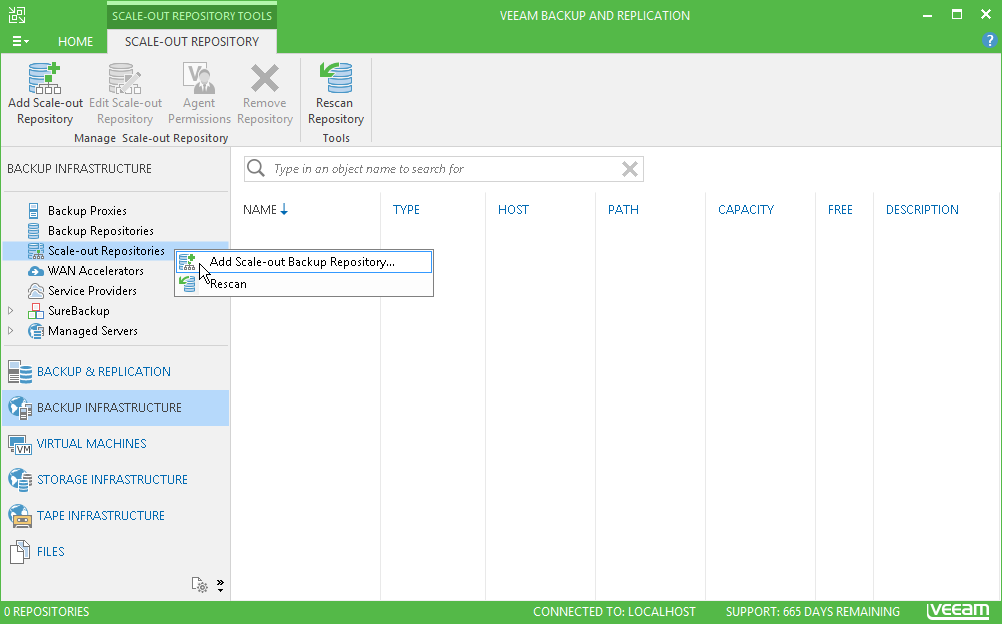Click the search object name field
The width and height of the screenshot is (1002, 624).
(x=444, y=169)
